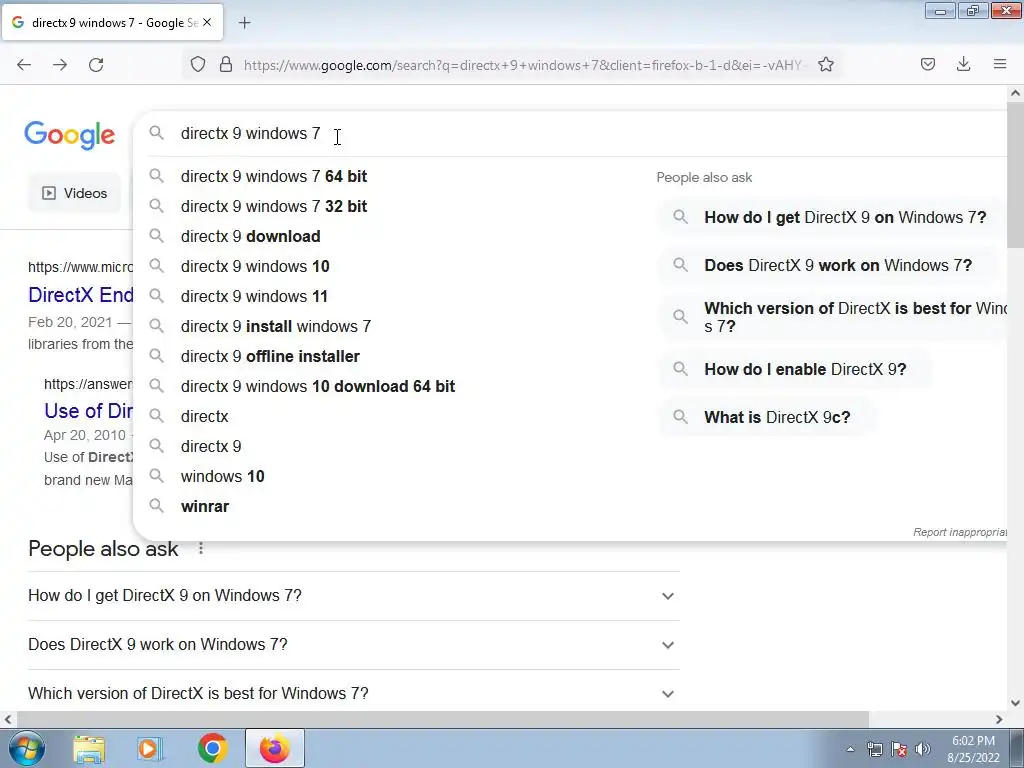The width and height of the screenshot is (1024, 768).
Task: Go back to the previous page
Action: [24, 65]
